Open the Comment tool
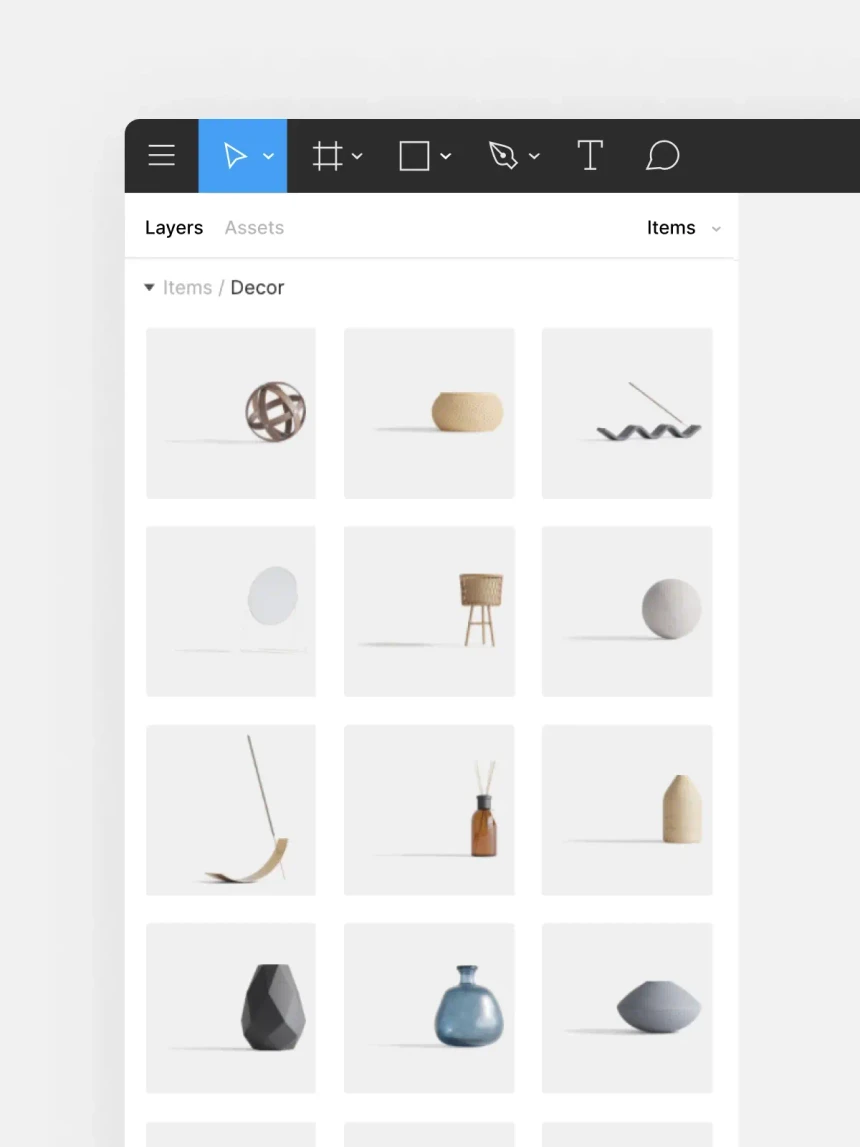Viewport: 860px width, 1147px height. tap(662, 155)
